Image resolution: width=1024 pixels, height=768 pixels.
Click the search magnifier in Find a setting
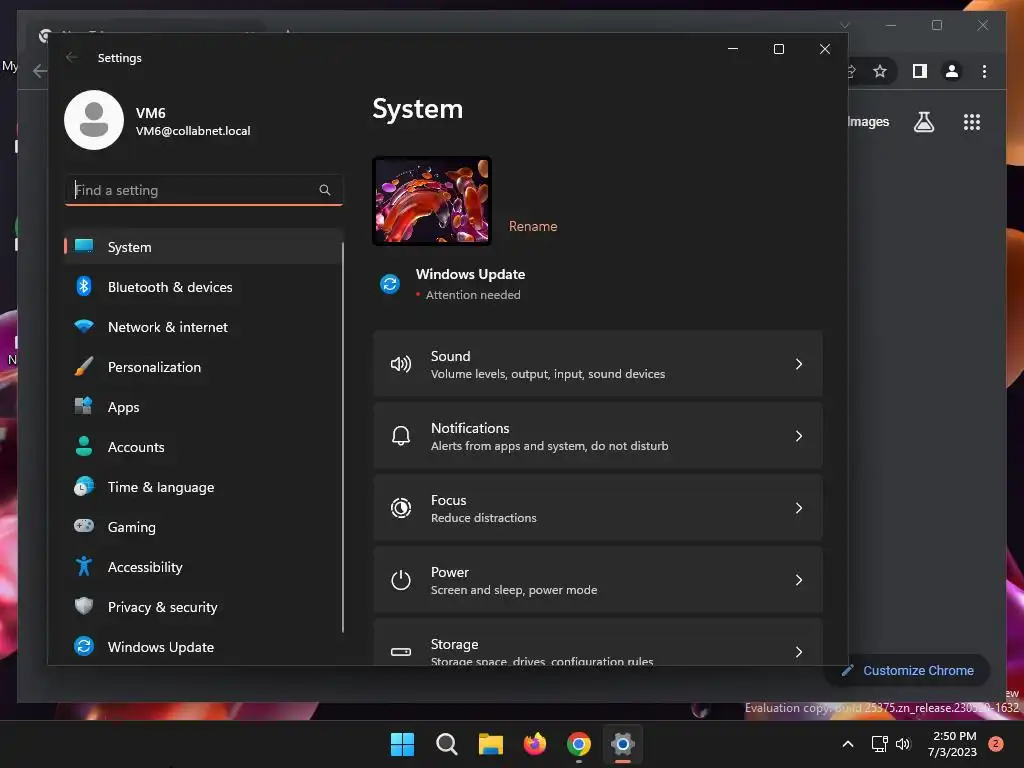click(325, 190)
